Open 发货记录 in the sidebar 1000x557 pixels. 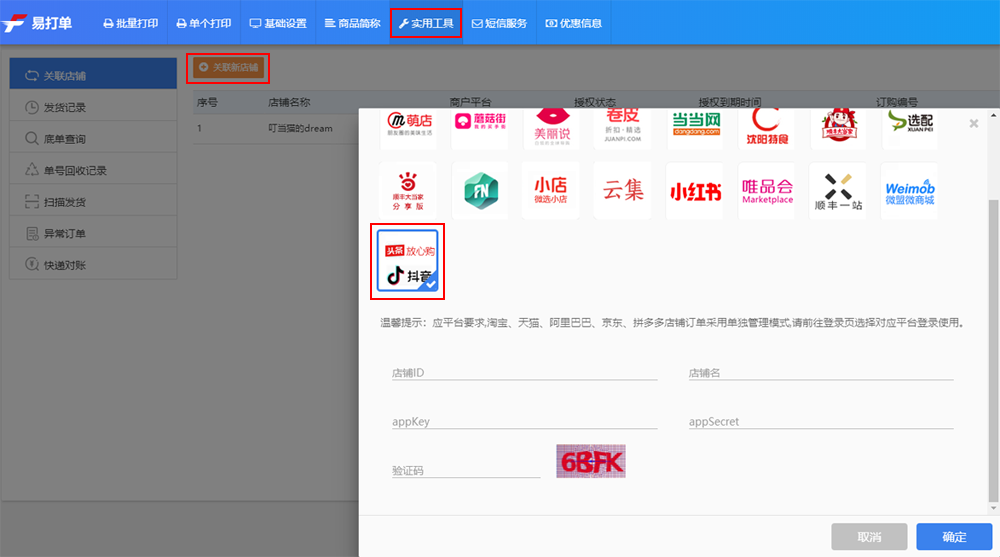[93, 107]
